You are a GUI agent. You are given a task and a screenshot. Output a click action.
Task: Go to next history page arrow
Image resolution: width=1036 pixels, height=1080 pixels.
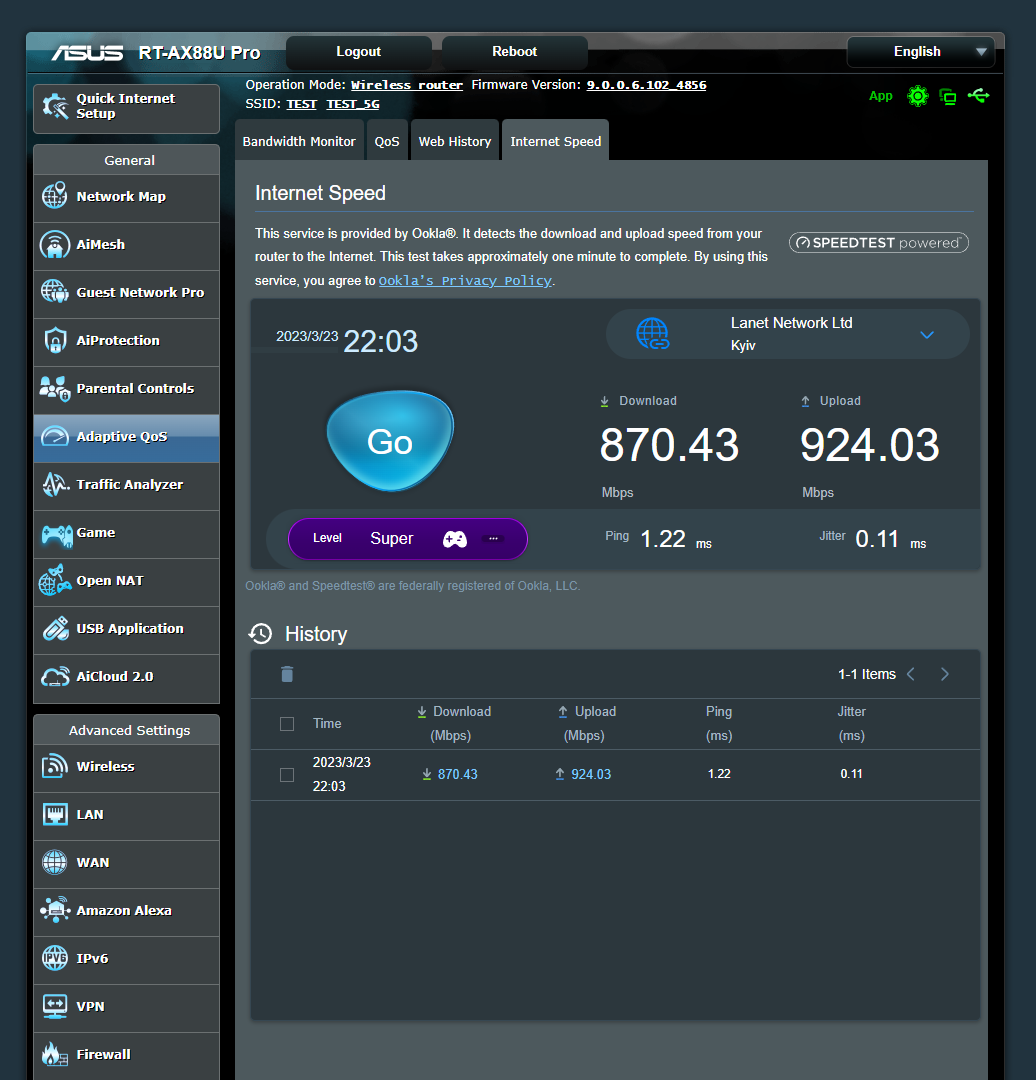tap(944, 674)
